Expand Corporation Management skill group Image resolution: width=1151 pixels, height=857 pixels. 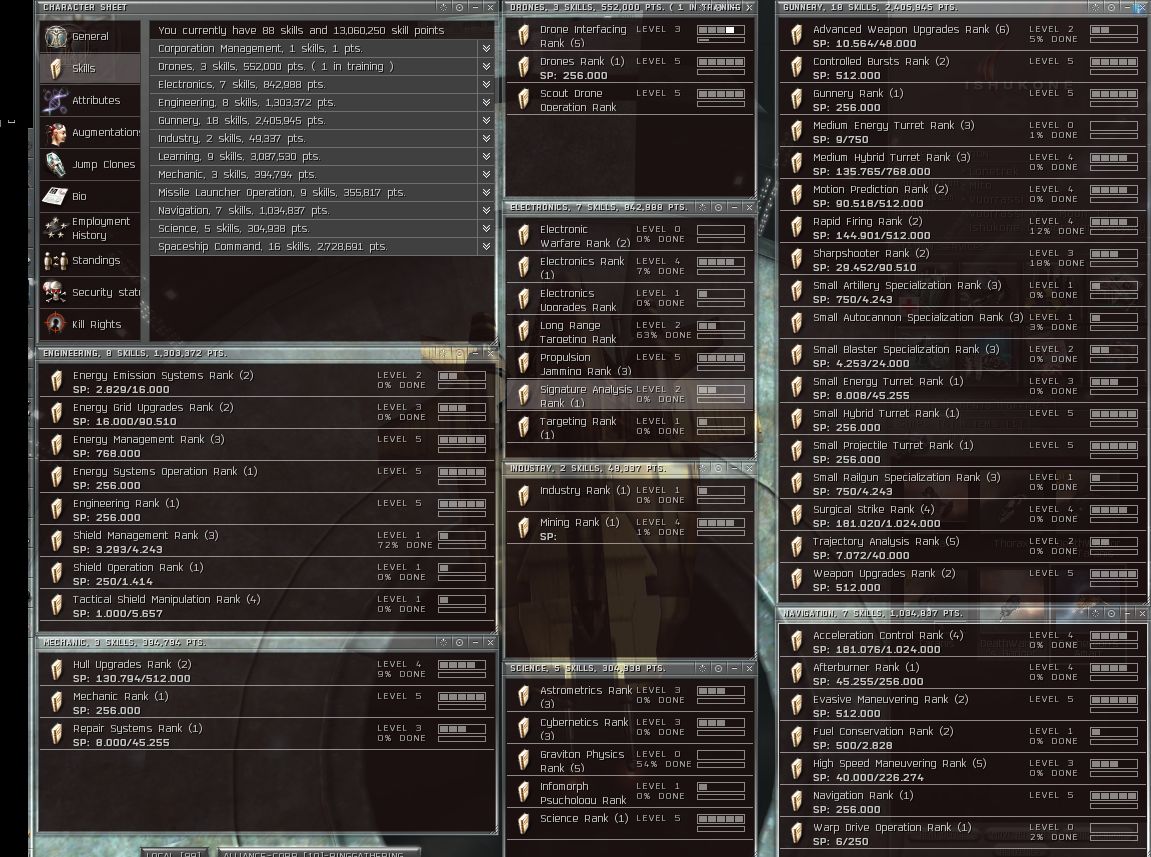click(486, 48)
